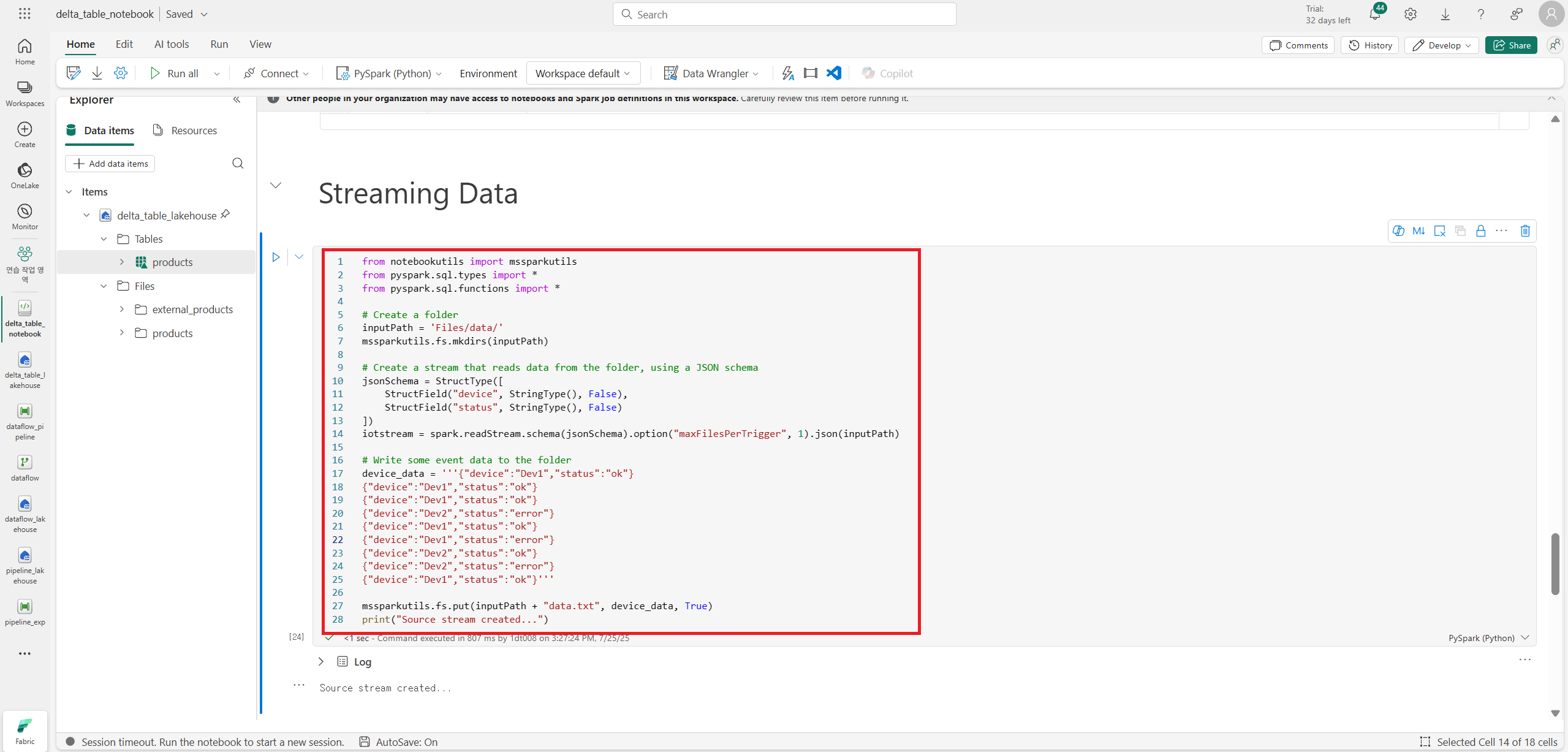Open the OneLake sidebar item

point(25,175)
